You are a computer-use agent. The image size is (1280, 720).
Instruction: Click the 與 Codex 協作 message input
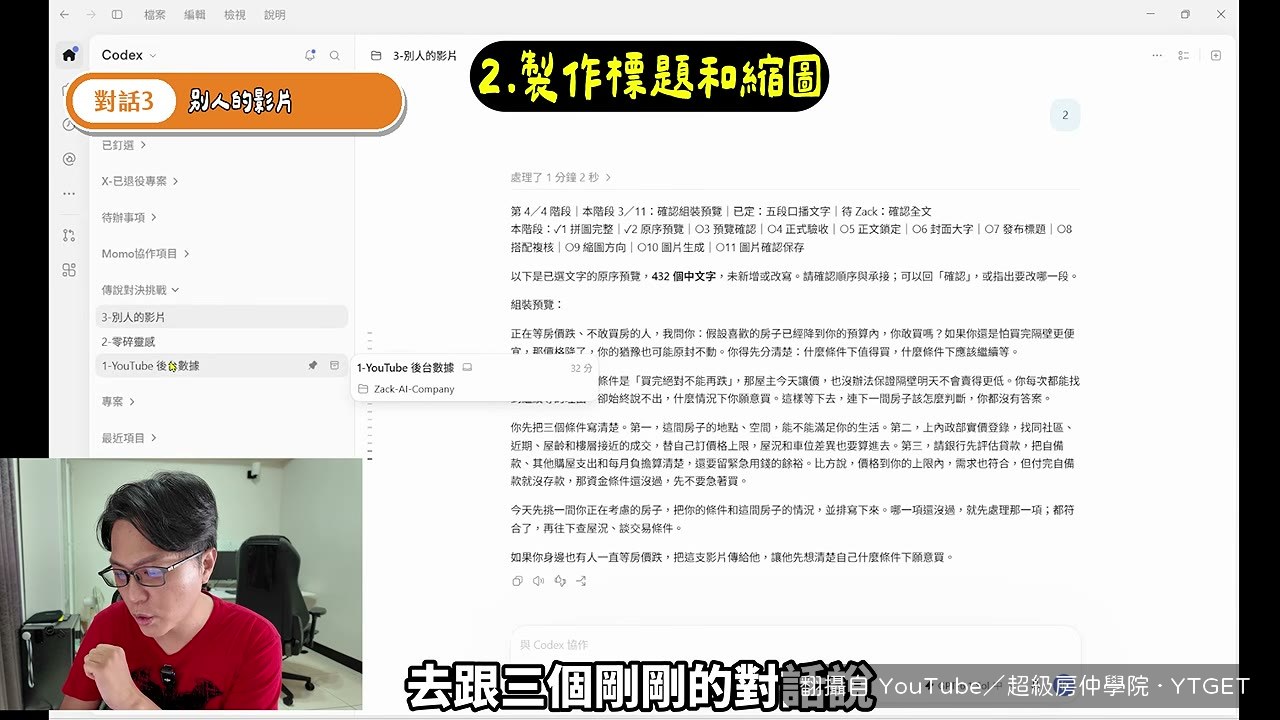coord(795,645)
